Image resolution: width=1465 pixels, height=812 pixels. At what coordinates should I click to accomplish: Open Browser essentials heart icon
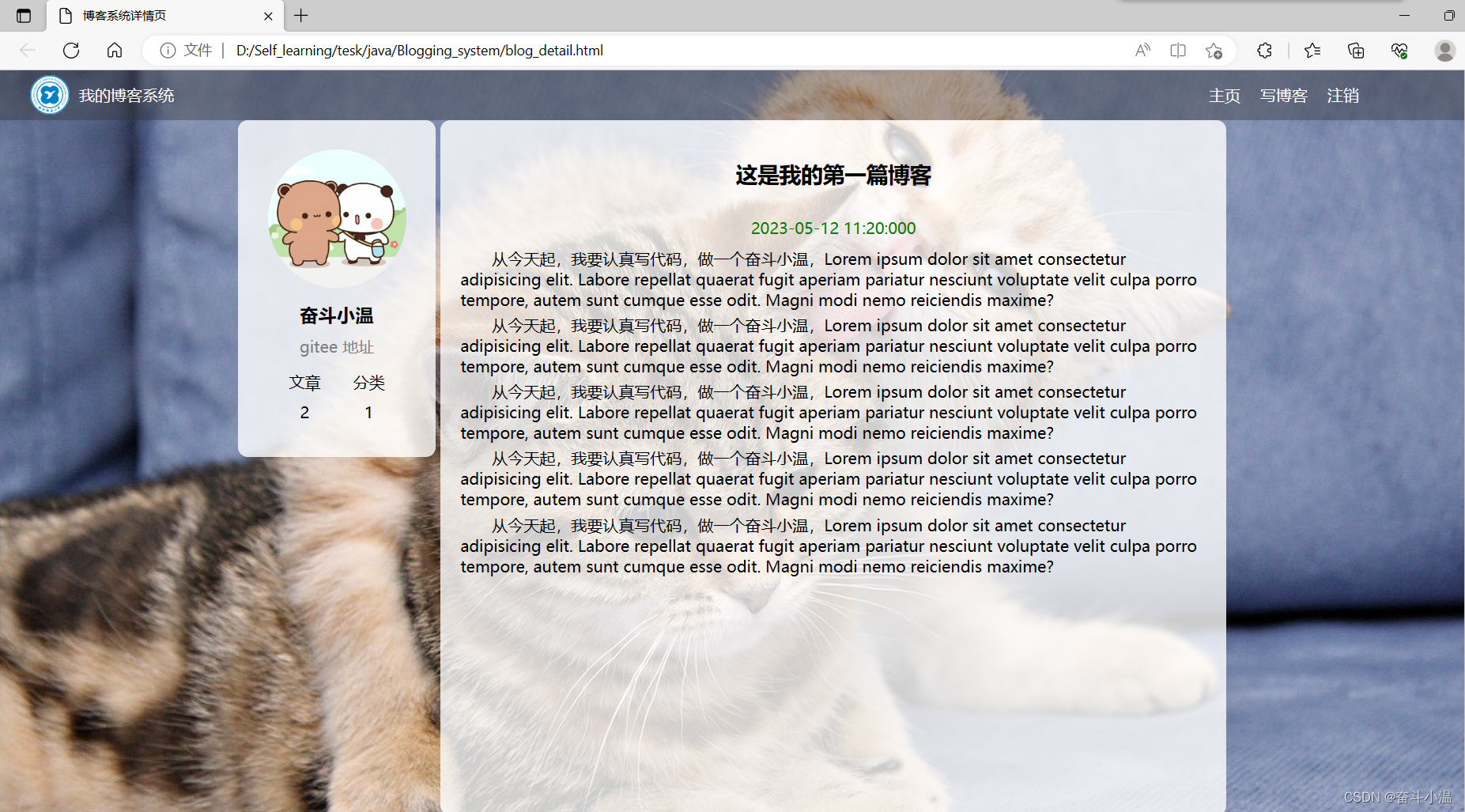tap(1399, 51)
